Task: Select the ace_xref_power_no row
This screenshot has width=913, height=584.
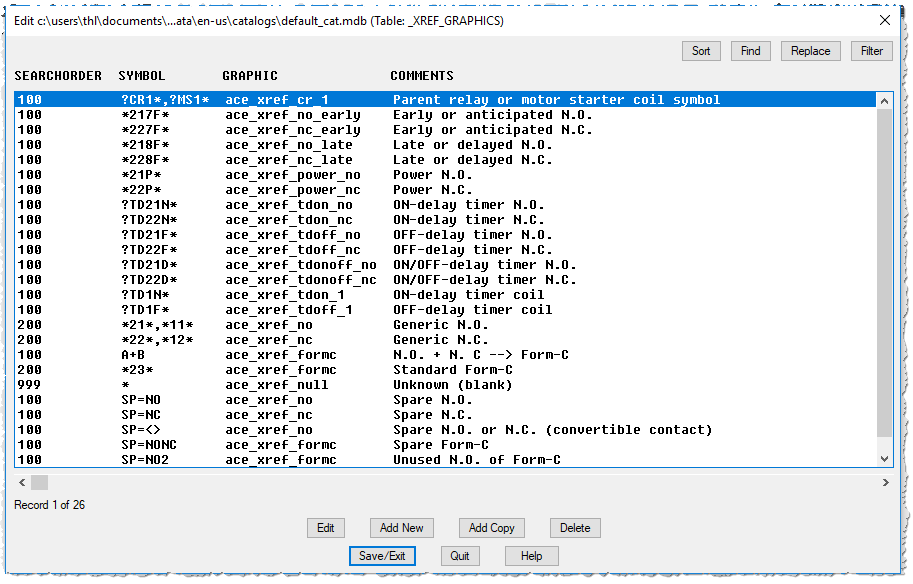Action: click(445, 175)
